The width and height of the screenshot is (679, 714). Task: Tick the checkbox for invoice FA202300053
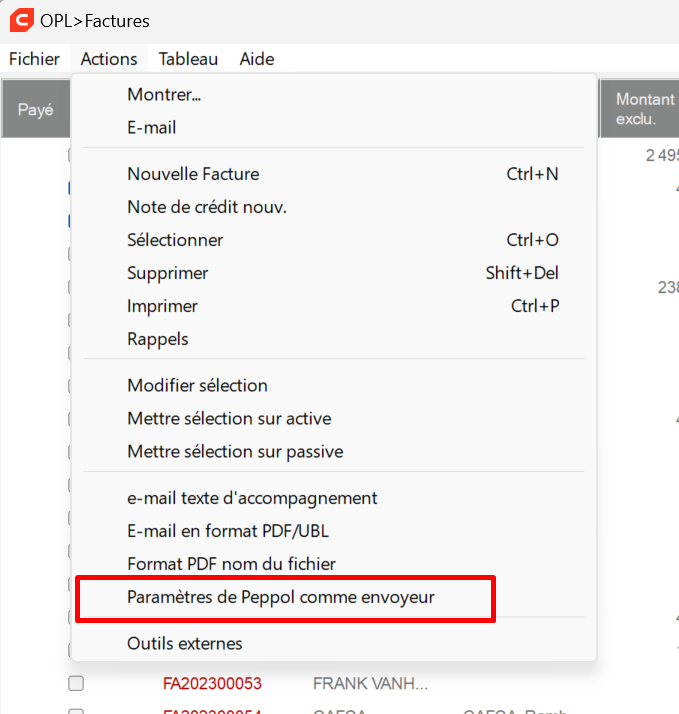76,683
